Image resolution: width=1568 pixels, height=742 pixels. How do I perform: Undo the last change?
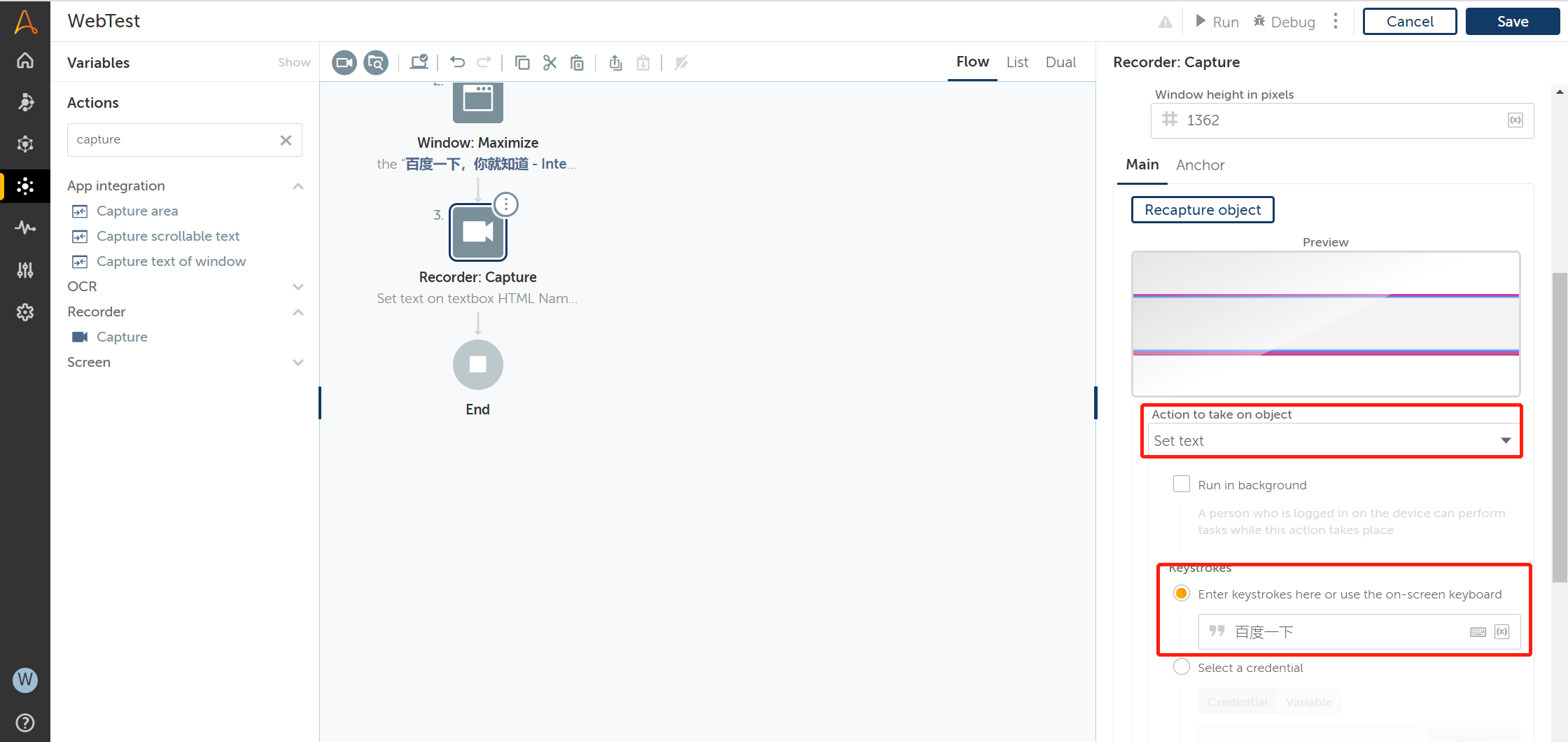point(457,62)
